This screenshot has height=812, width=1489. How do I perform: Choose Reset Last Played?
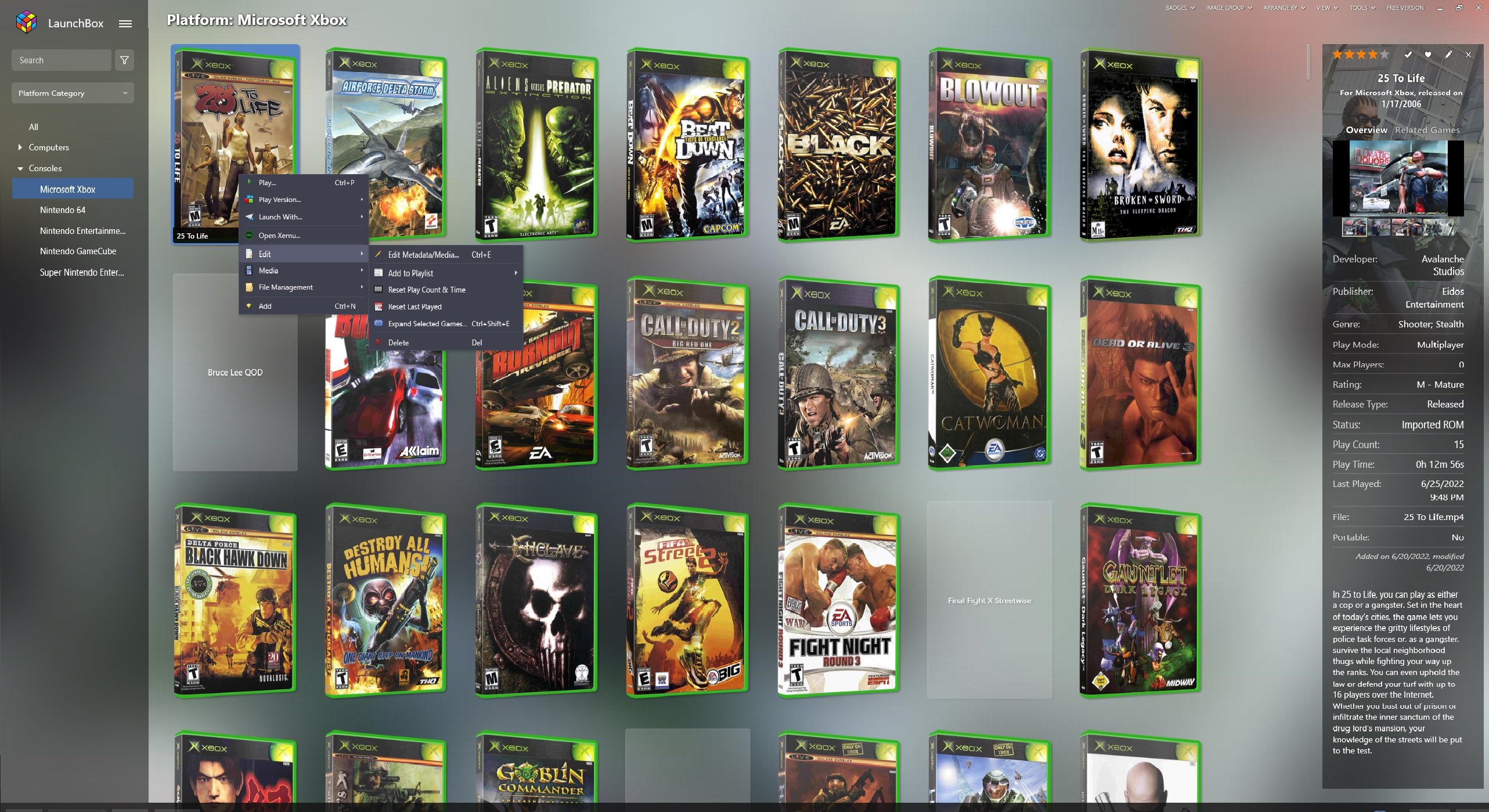click(x=446, y=306)
